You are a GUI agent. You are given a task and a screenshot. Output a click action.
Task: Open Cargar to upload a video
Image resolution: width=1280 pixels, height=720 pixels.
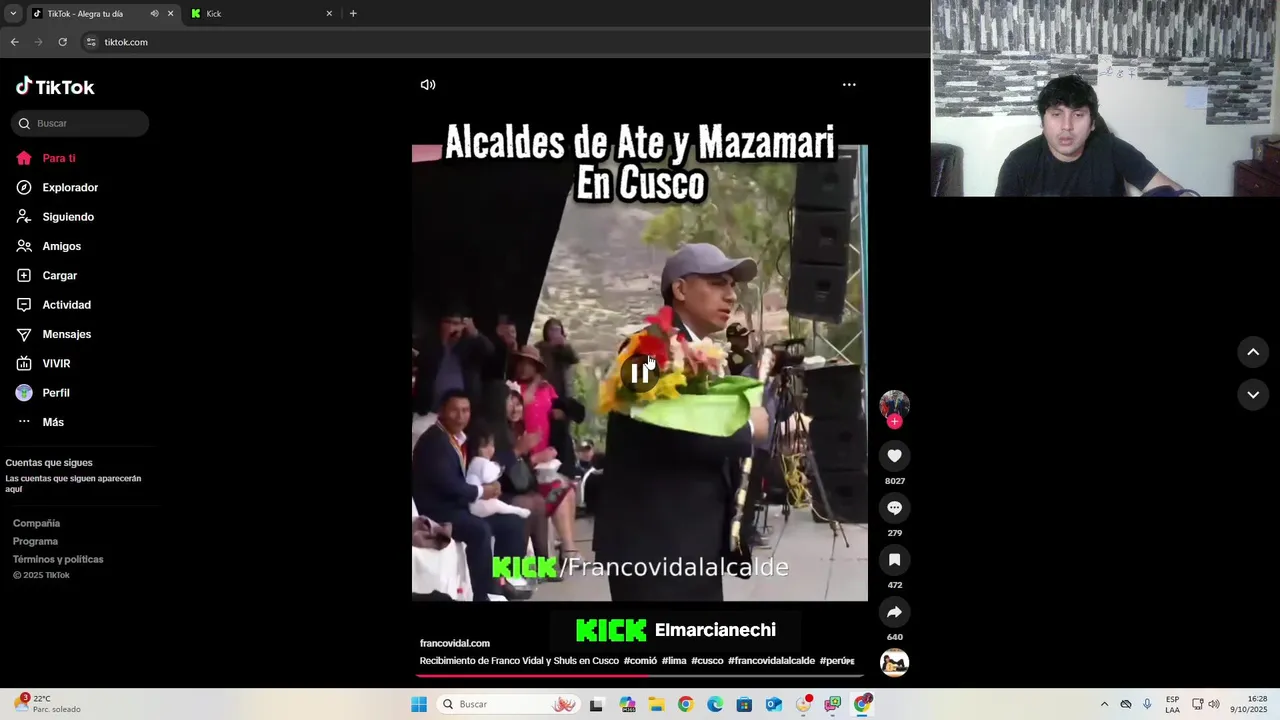(46, 275)
